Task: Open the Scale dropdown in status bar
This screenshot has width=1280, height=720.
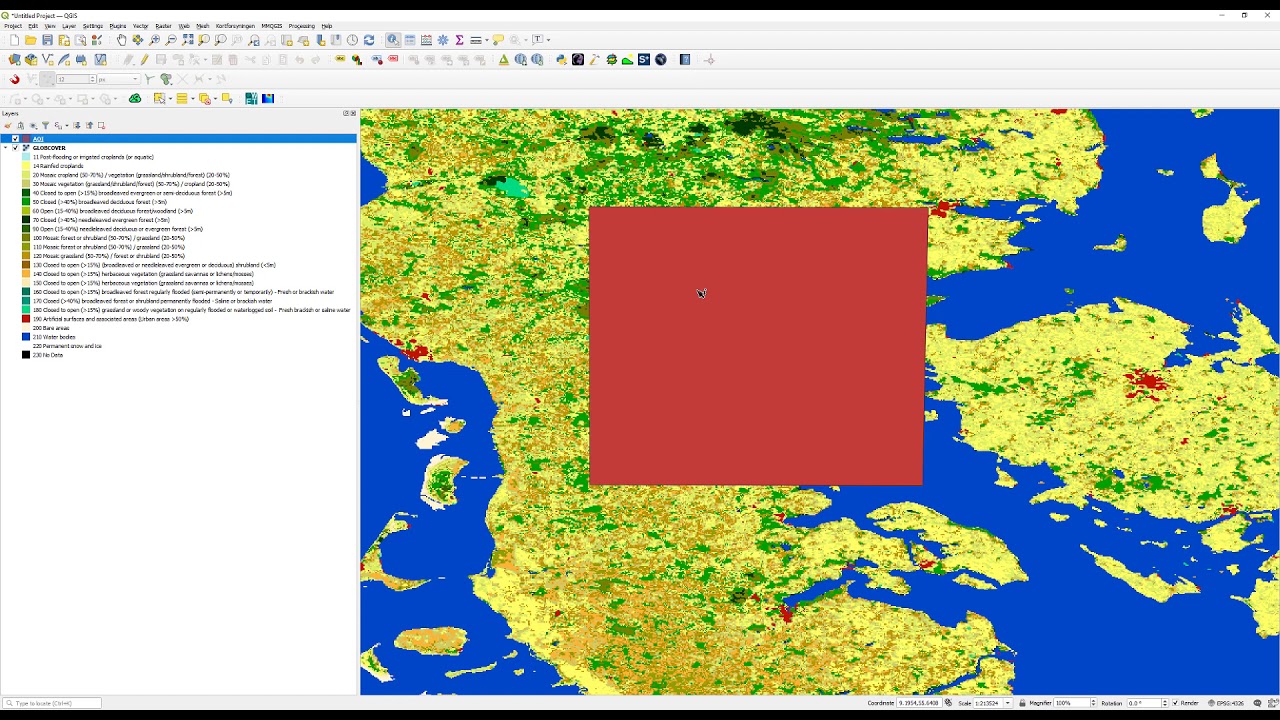Action: pyautogui.click(x=1007, y=703)
